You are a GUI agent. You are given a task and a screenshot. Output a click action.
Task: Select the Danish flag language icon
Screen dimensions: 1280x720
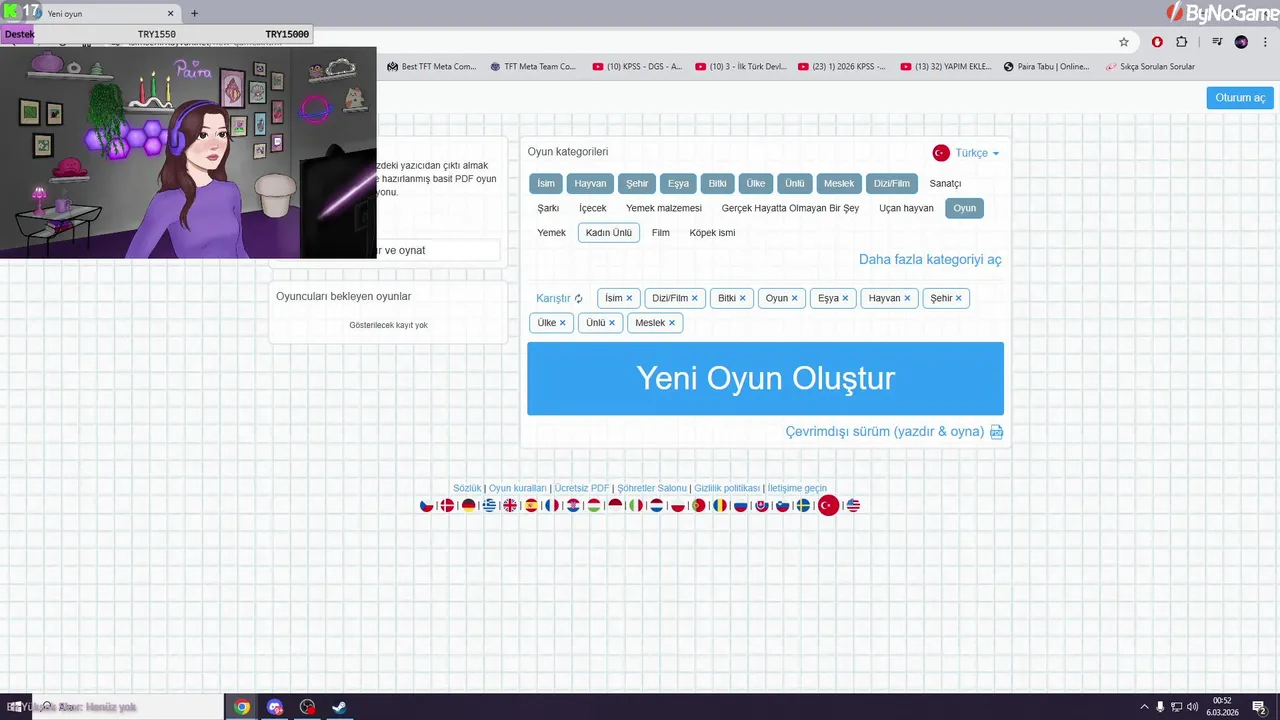pyautogui.click(x=447, y=506)
